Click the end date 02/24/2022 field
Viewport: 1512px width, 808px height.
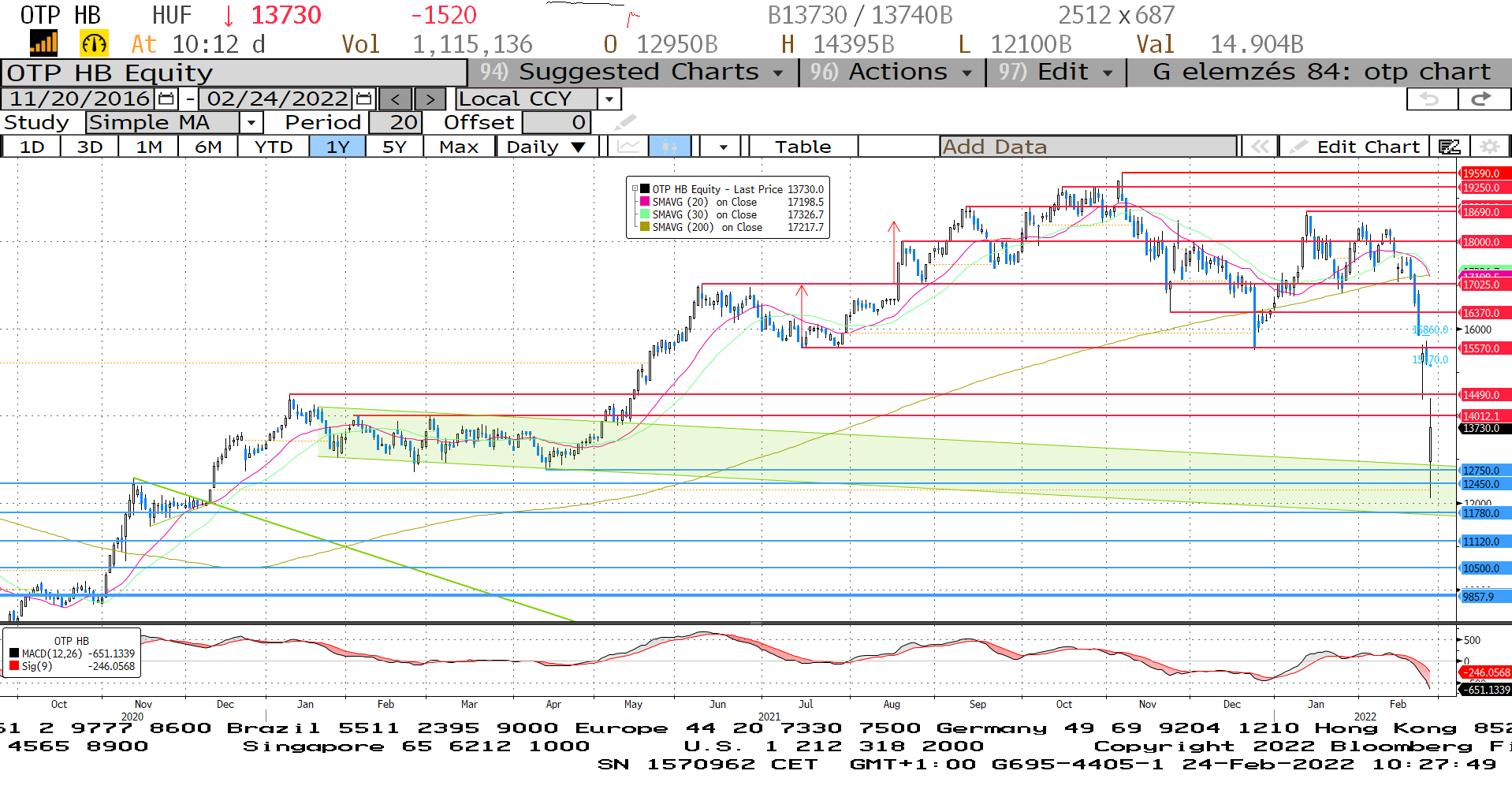pyautogui.click(x=276, y=99)
